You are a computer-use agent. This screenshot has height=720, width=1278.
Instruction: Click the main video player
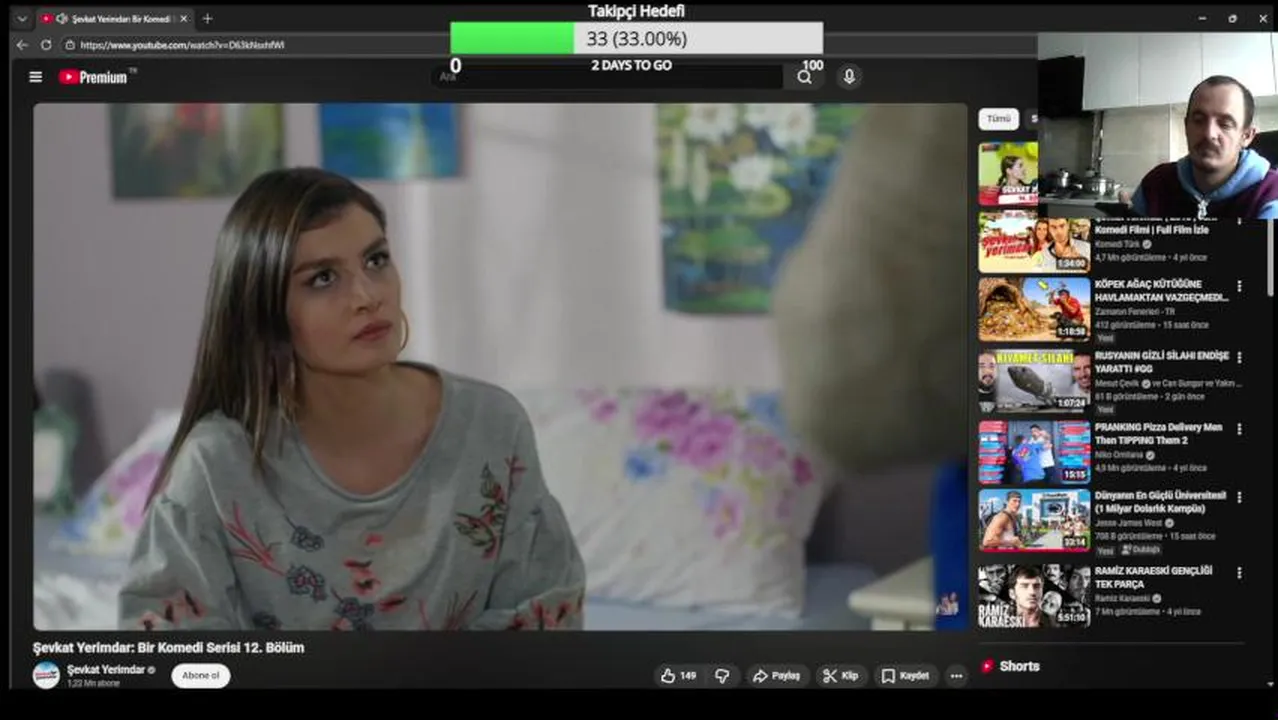pos(500,366)
